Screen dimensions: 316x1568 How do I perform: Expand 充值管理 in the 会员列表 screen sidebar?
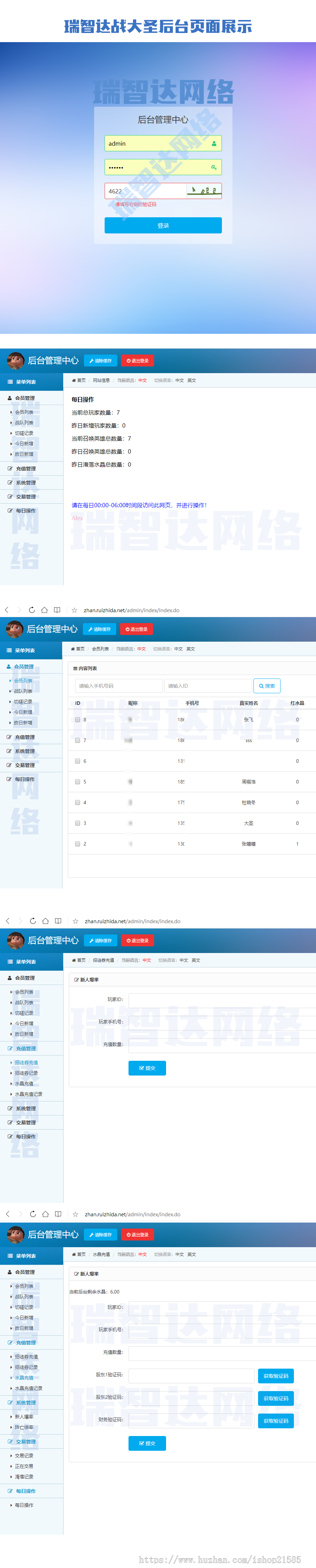click(x=31, y=737)
